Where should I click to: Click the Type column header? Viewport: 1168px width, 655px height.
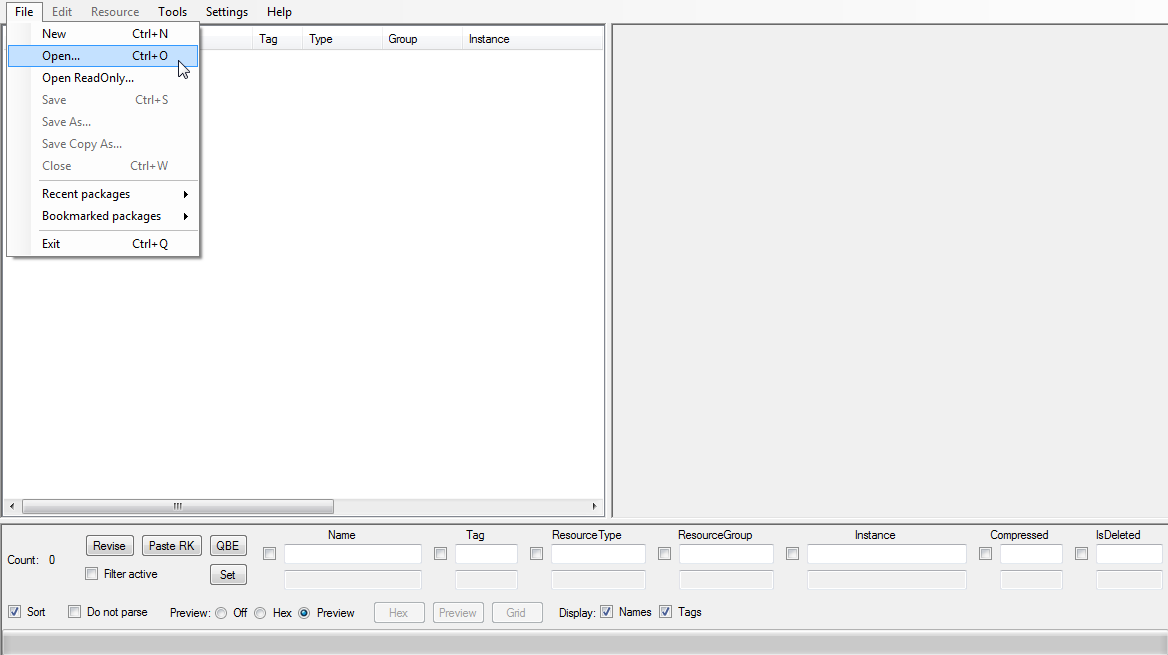[342, 39]
